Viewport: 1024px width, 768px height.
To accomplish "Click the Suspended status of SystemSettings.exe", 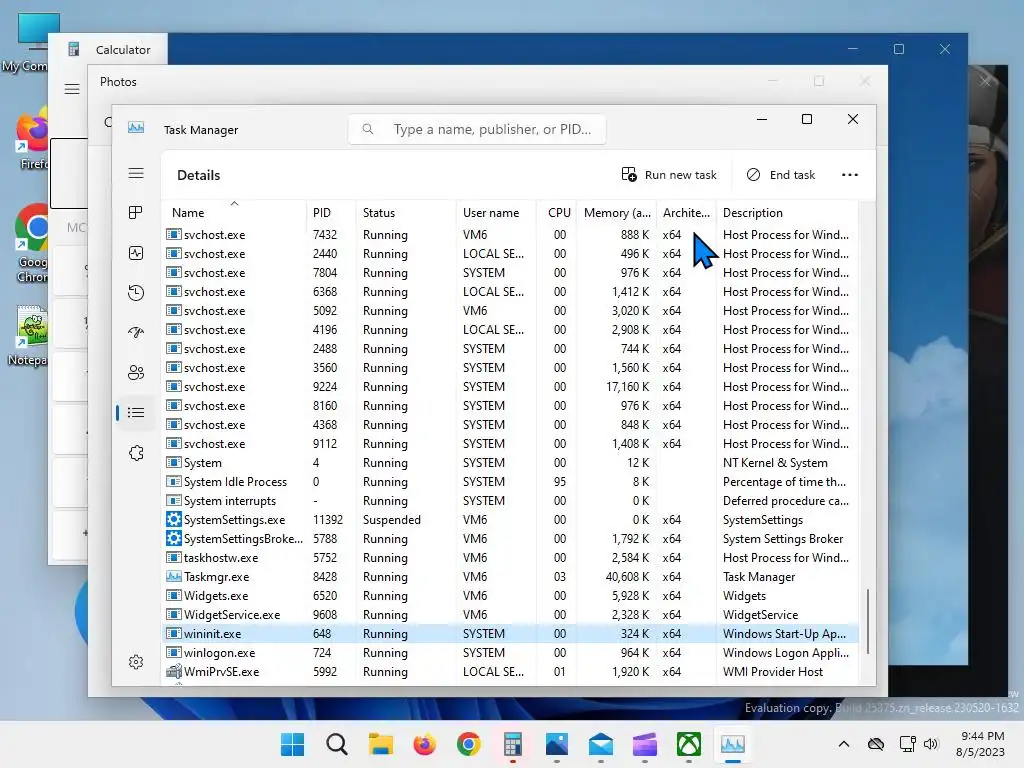I will 391,520.
